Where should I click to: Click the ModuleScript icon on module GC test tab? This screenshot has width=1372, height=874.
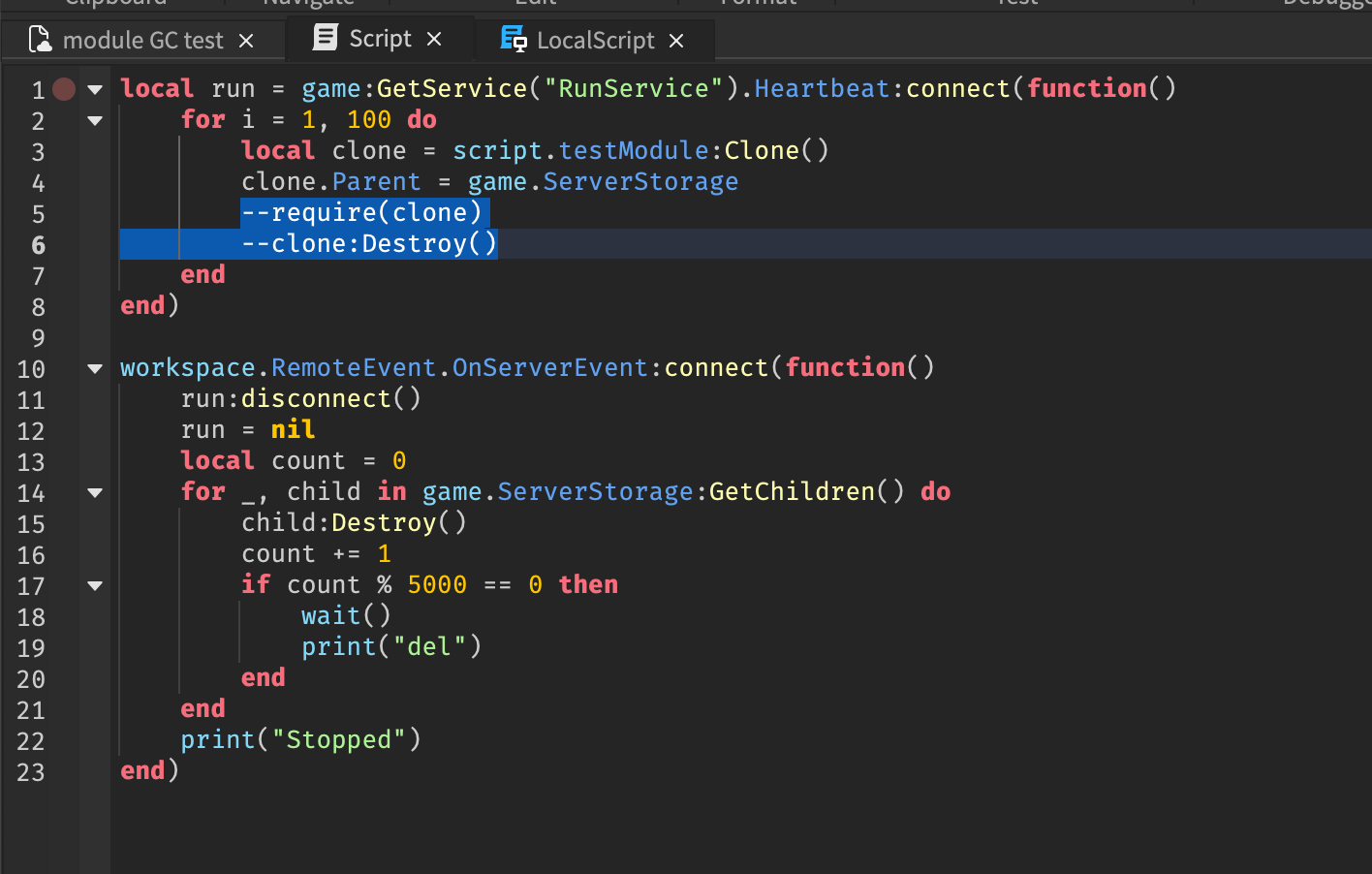click(x=40, y=39)
